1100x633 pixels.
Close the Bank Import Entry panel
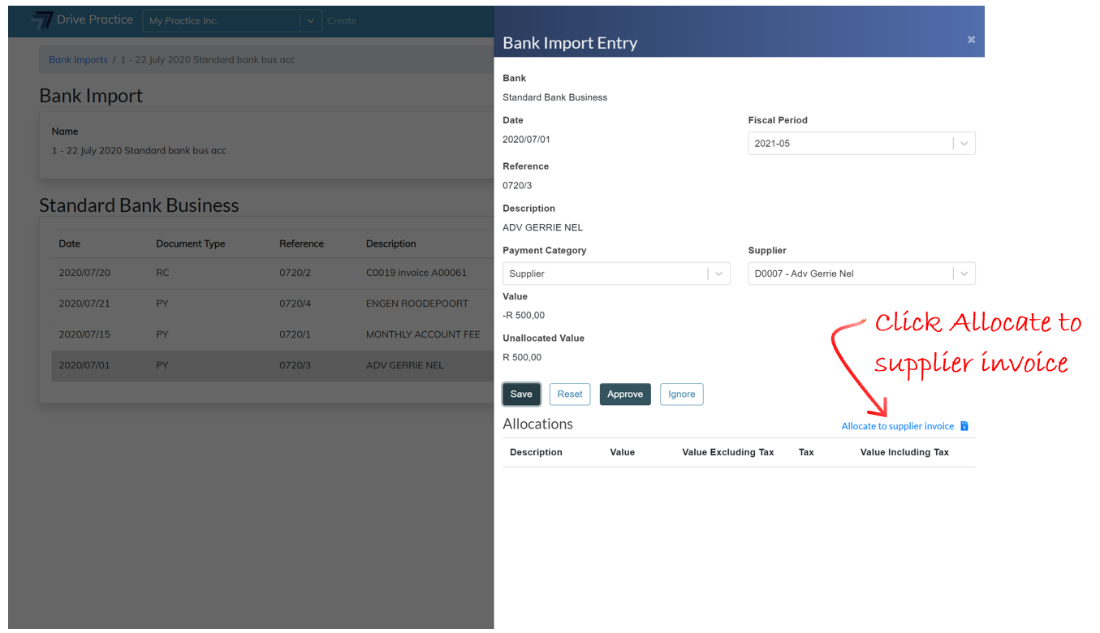pyautogui.click(x=972, y=40)
